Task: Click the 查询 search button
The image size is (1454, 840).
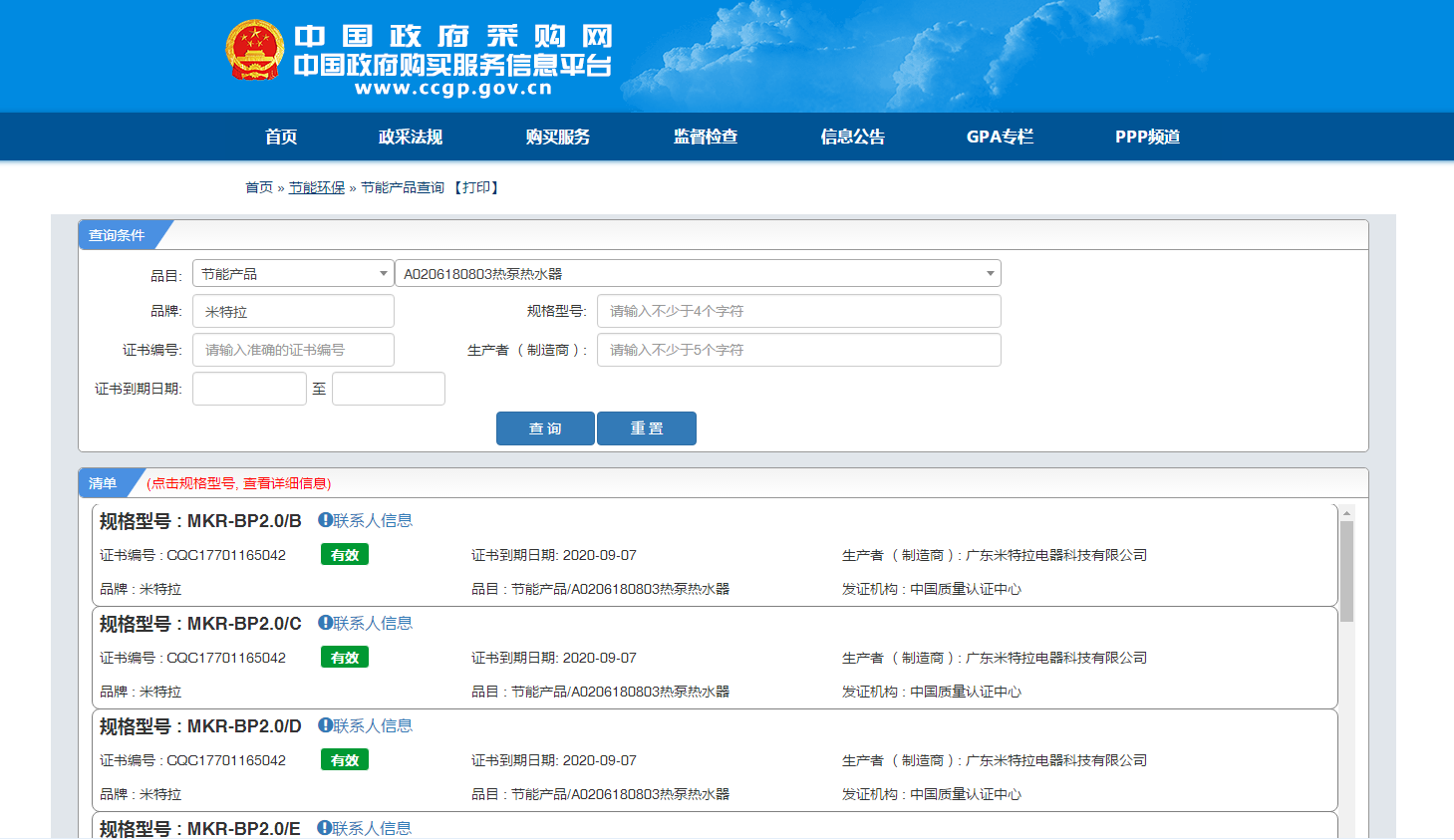Action: [x=545, y=428]
